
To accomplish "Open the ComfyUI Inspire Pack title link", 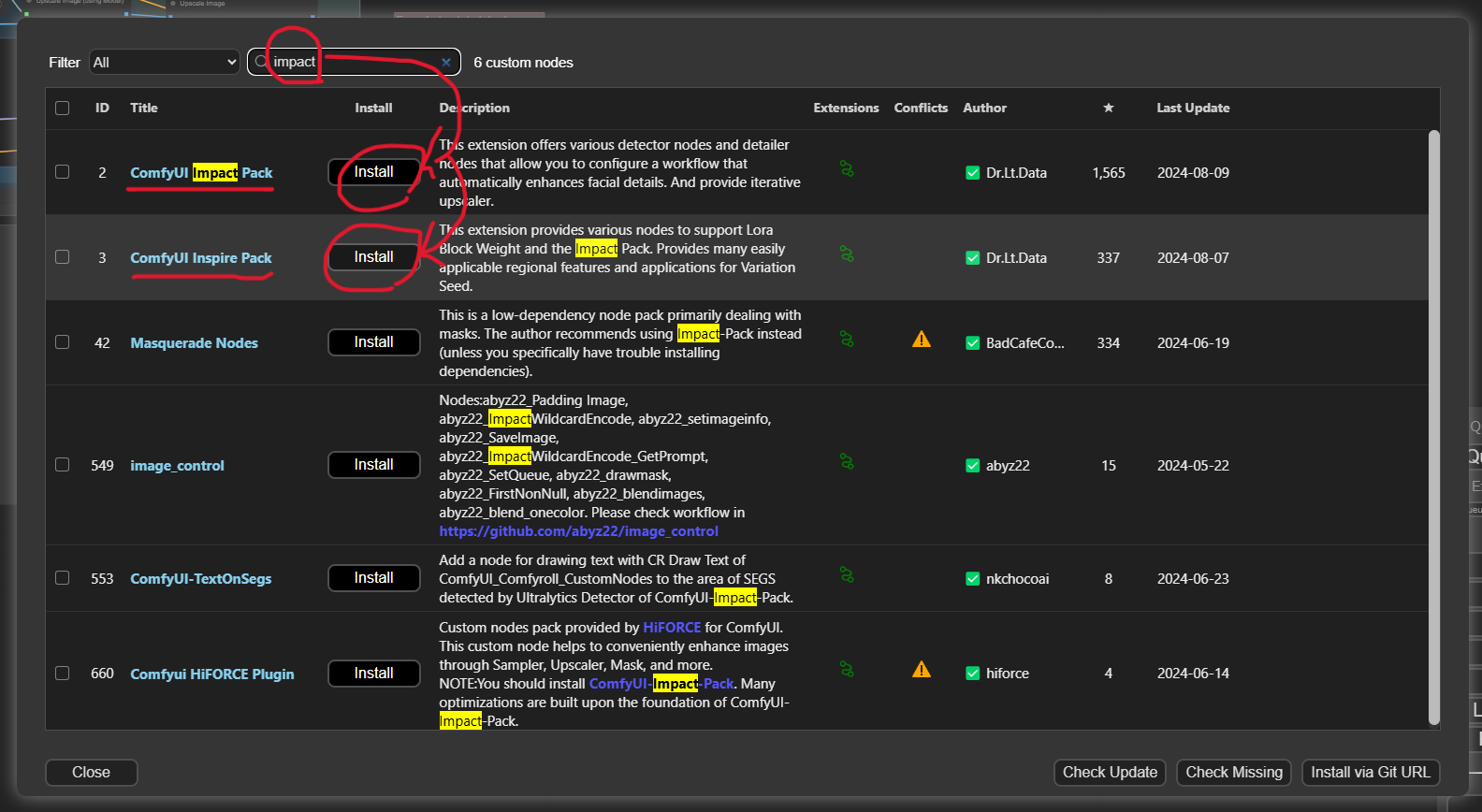I will coord(201,258).
